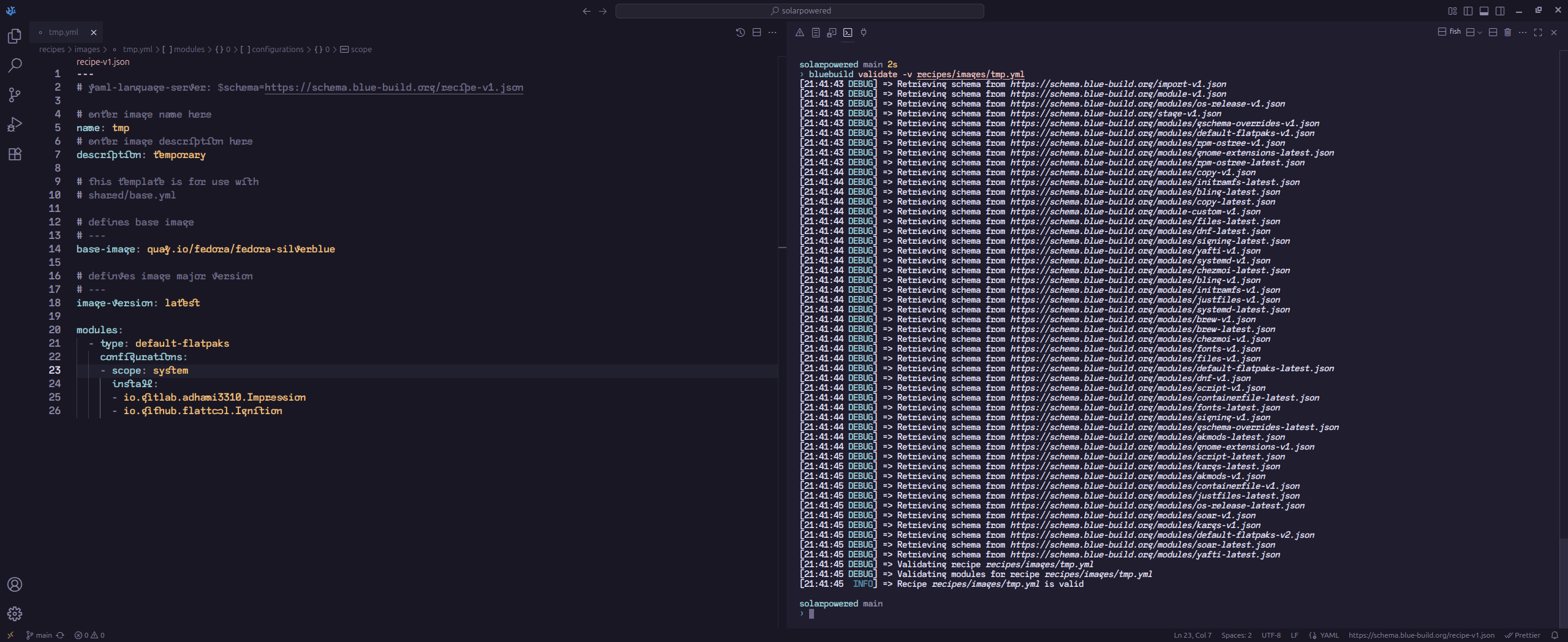1568x642 pixels.
Task: Place cursor on 'default-flatpaks' text
Action: pos(183,344)
